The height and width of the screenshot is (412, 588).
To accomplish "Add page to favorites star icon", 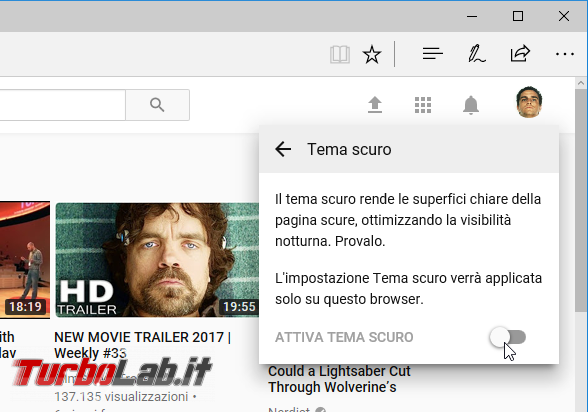I will (372, 55).
